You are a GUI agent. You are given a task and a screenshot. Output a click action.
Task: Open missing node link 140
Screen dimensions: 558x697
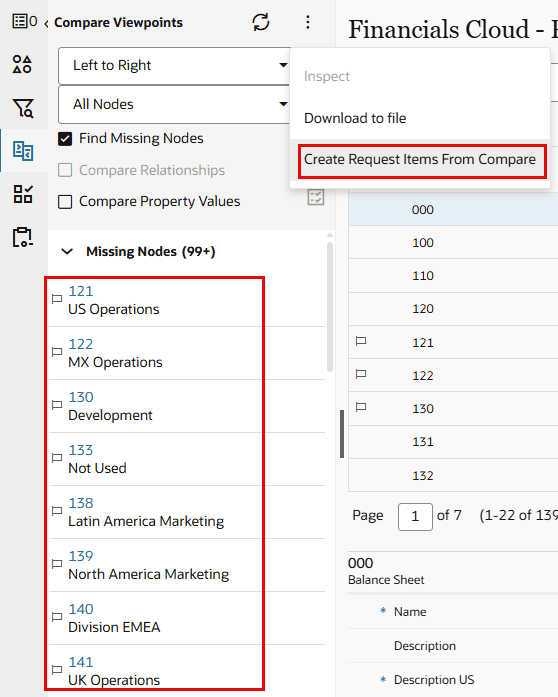click(80, 609)
